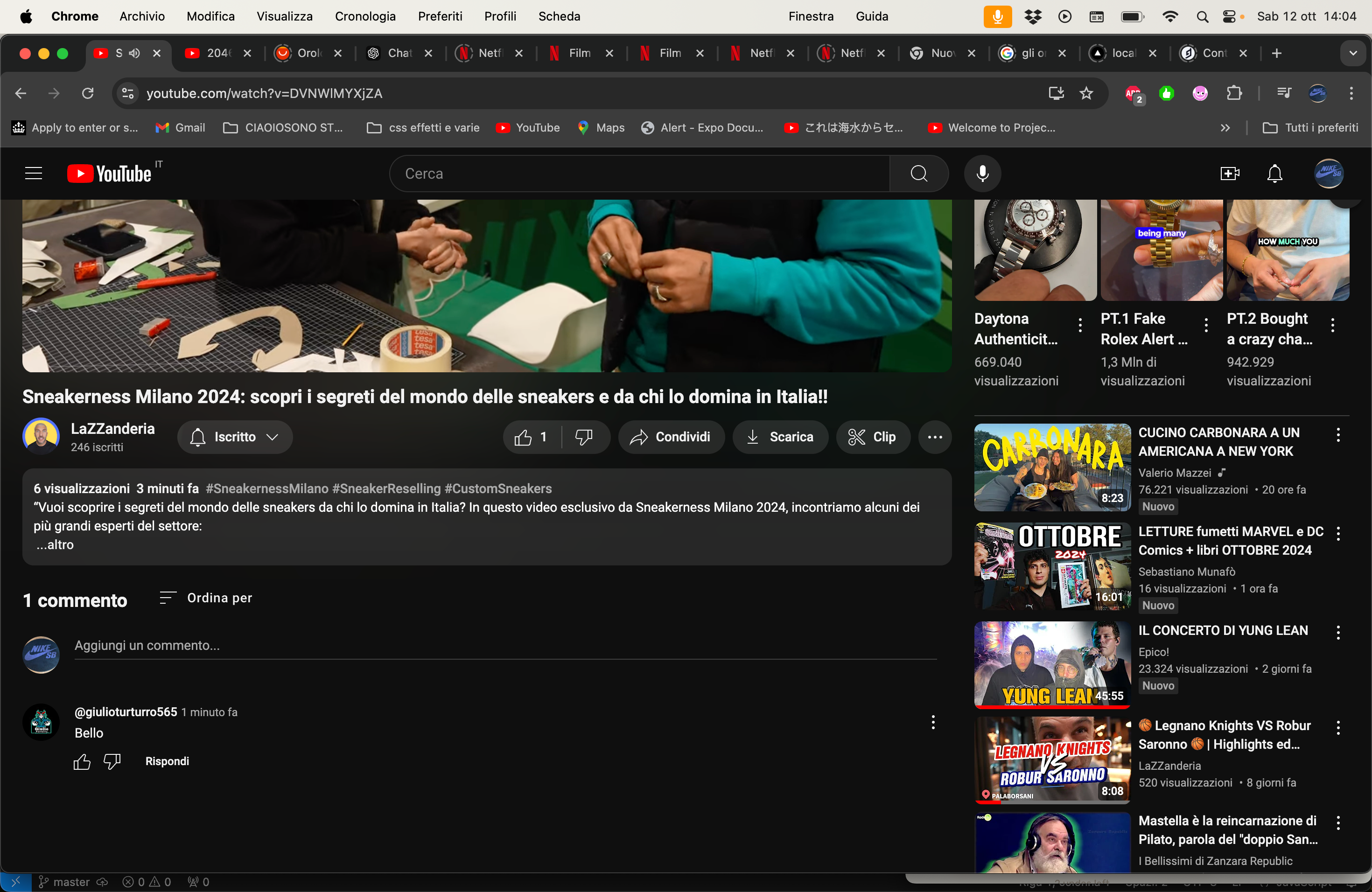Expand the Iscritto subscription dropdown
Screen dimensions: 1372x892
point(235,437)
